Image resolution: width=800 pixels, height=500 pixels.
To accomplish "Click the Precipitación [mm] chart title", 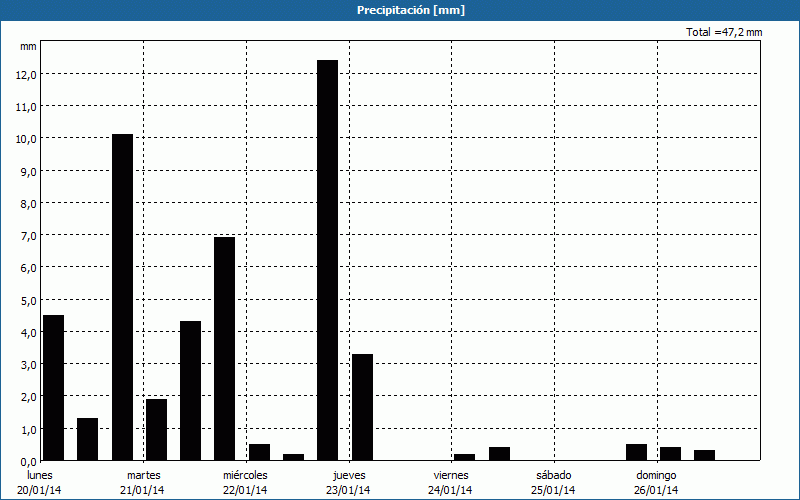I will (x=411, y=10).
